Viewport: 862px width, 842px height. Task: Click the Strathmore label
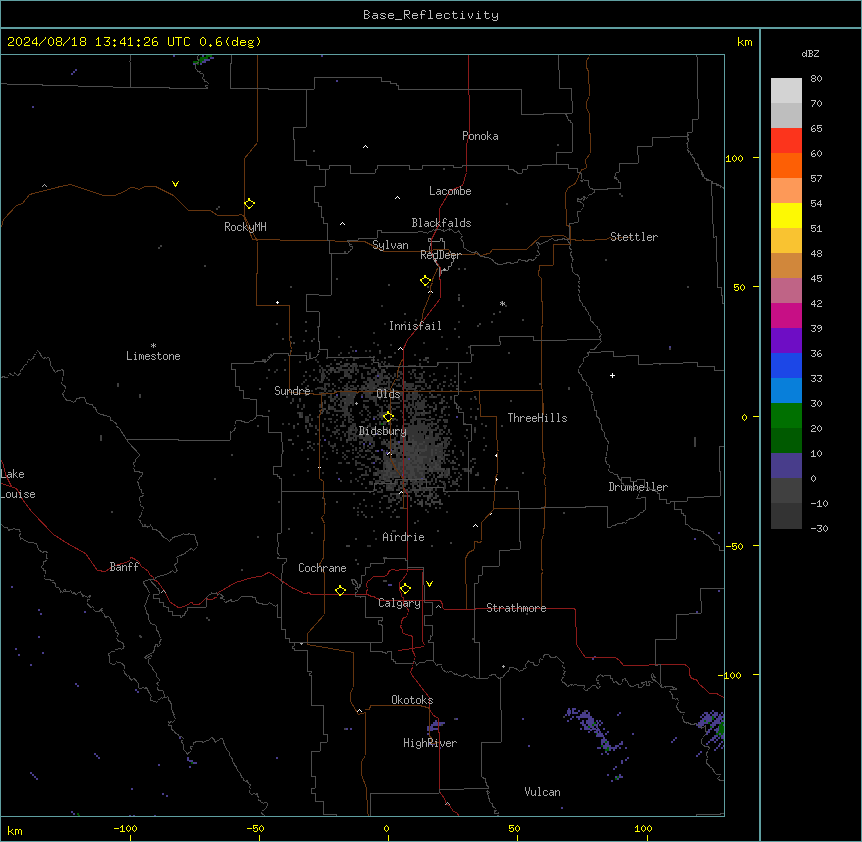point(516,608)
